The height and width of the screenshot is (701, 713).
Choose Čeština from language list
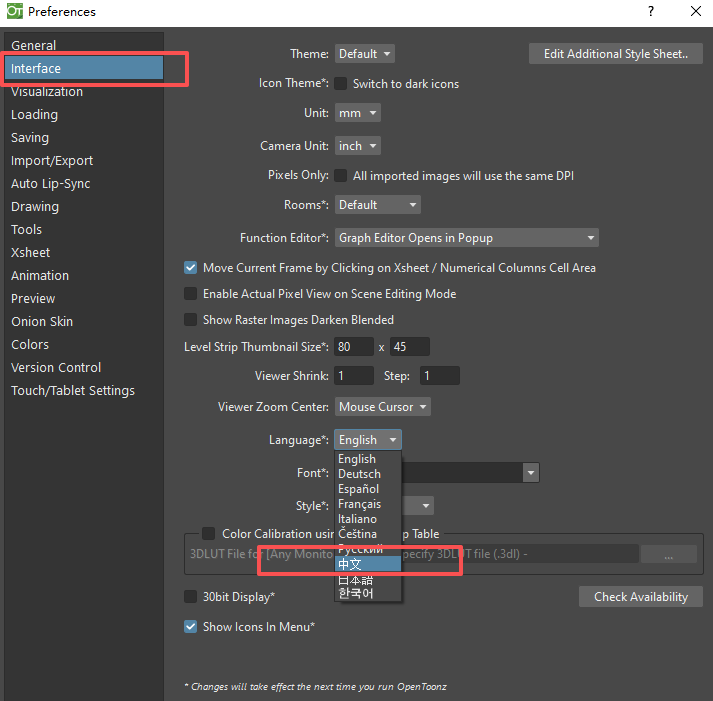368,534
